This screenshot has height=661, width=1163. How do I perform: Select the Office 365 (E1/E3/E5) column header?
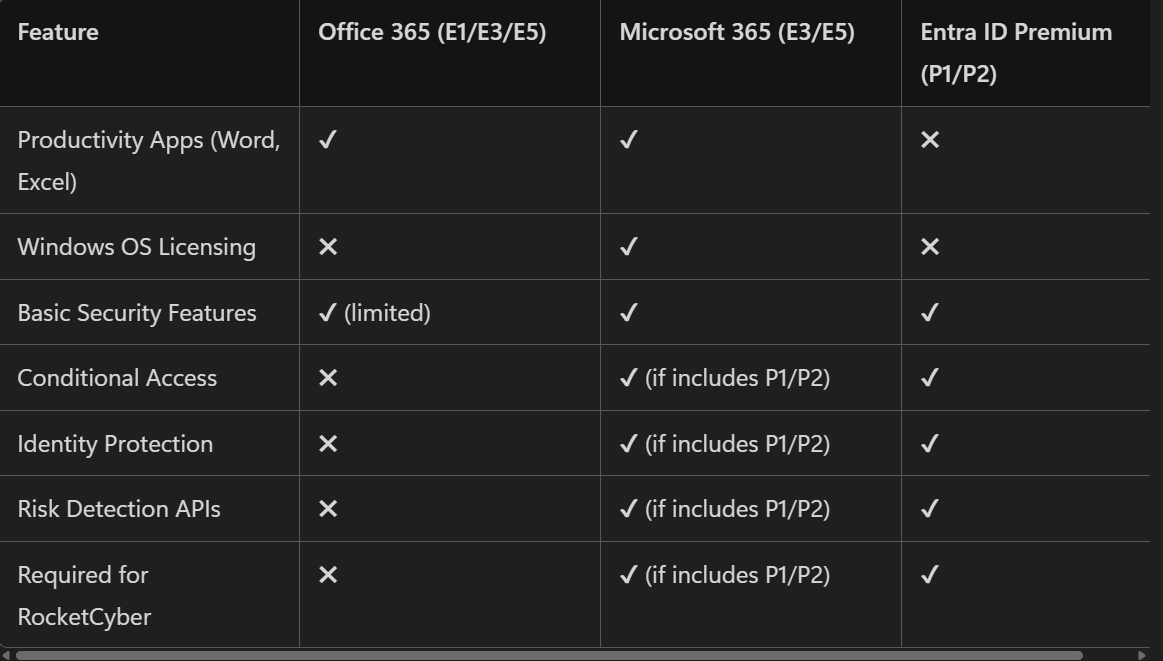point(432,32)
